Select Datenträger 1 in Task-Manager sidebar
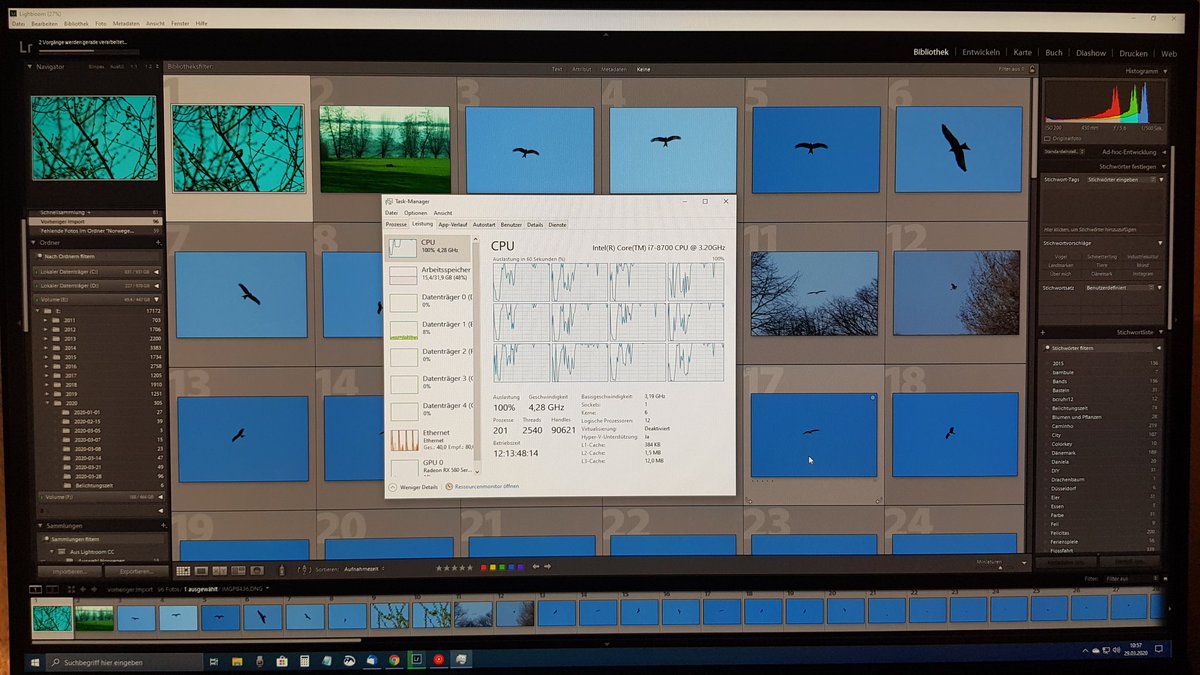1200x675 pixels. (x=430, y=328)
